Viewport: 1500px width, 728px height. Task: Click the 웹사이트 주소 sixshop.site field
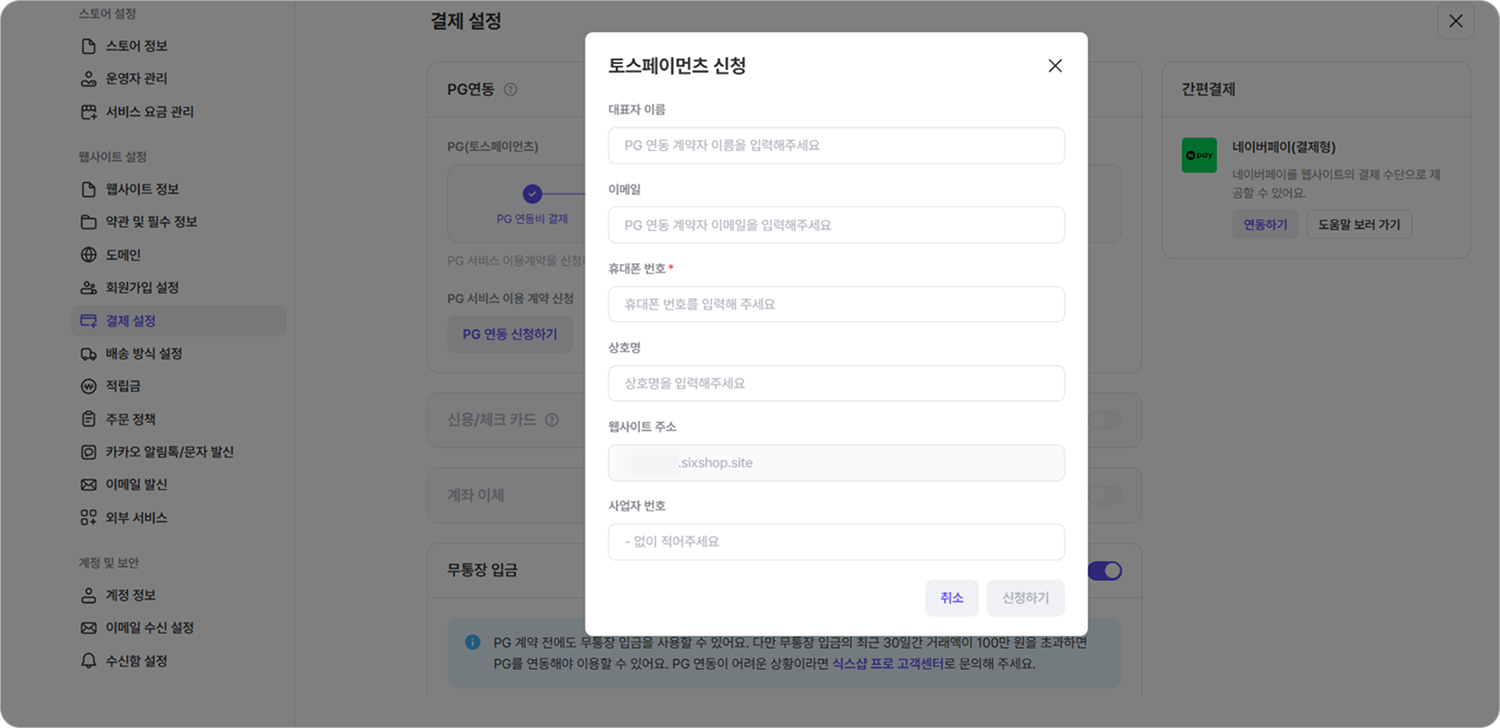click(x=836, y=463)
